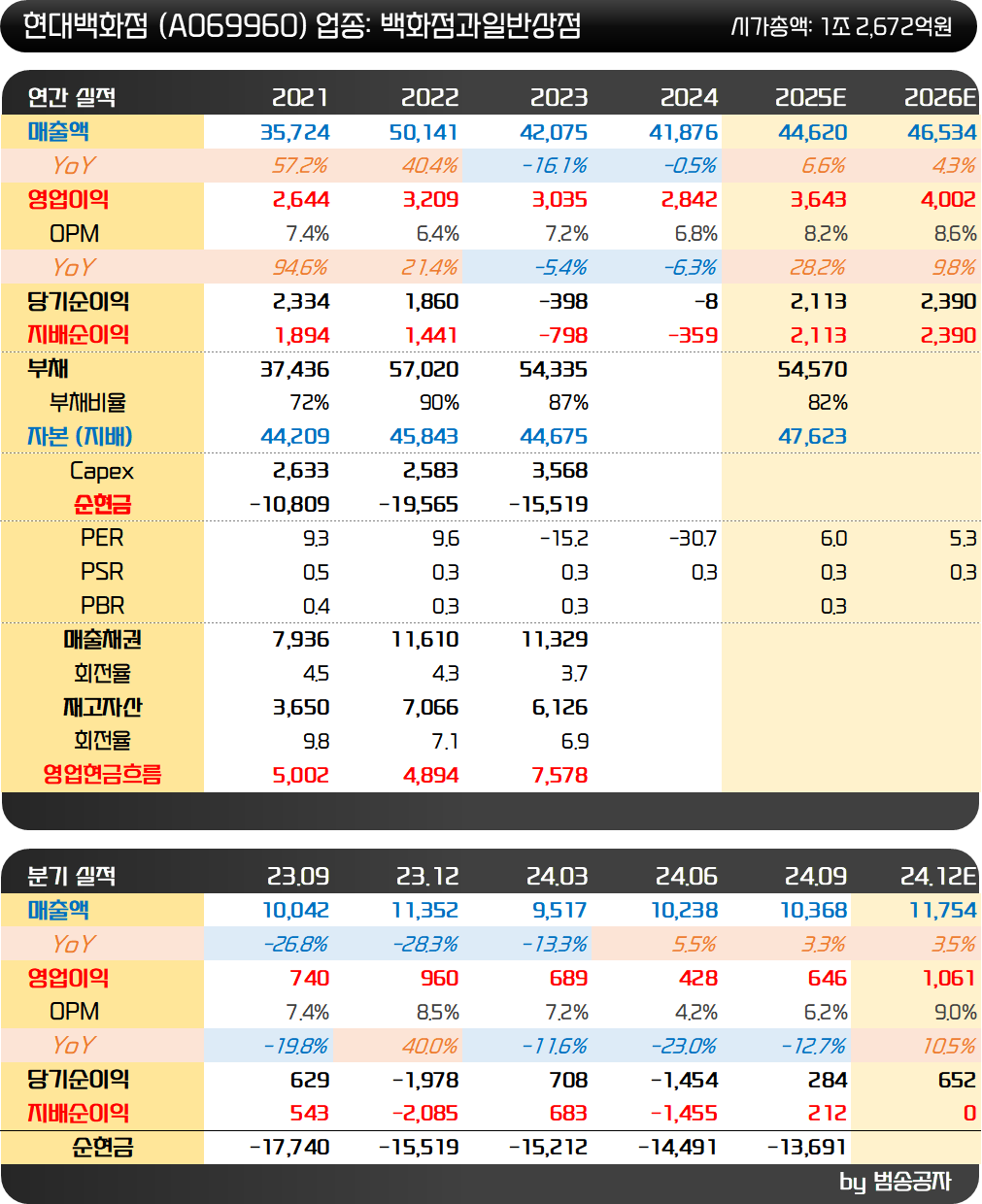Click the Capex row label

tap(102, 472)
